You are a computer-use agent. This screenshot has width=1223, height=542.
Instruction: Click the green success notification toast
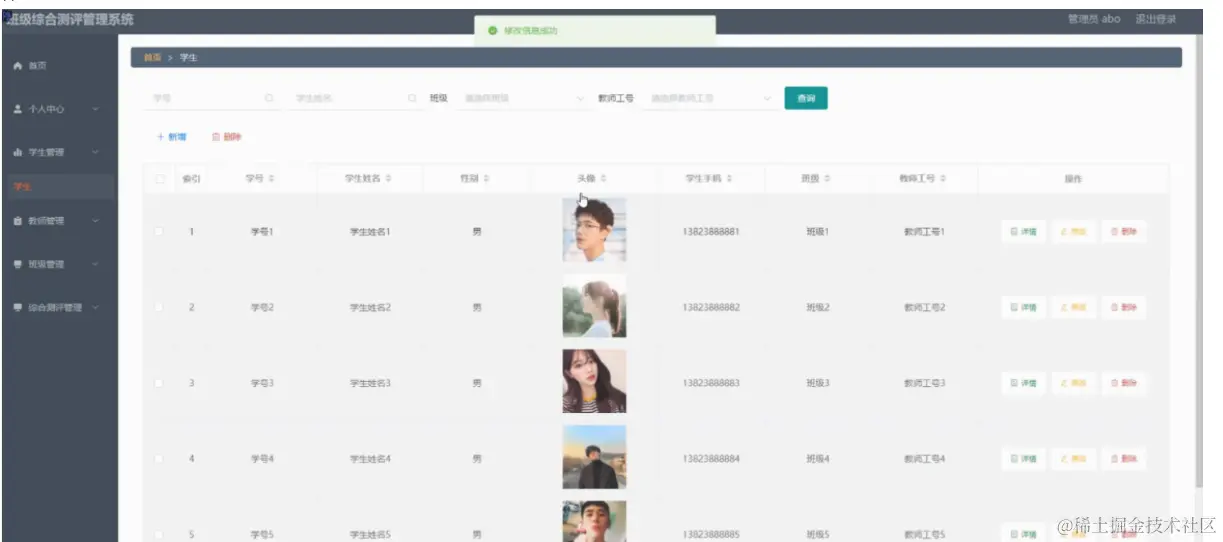pos(597,31)
